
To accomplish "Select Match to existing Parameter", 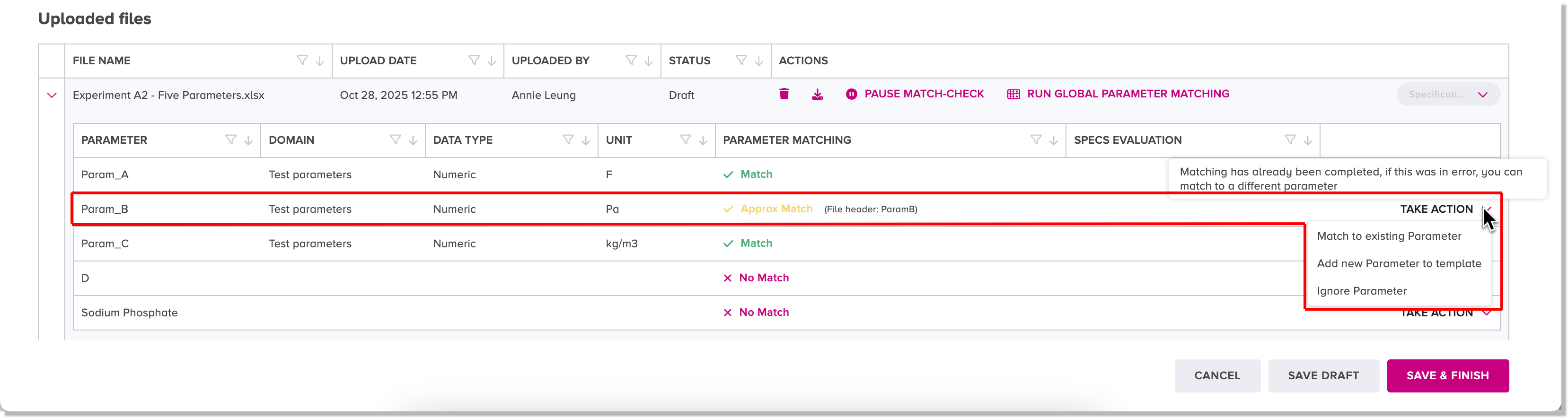I will click(1389, 236).
